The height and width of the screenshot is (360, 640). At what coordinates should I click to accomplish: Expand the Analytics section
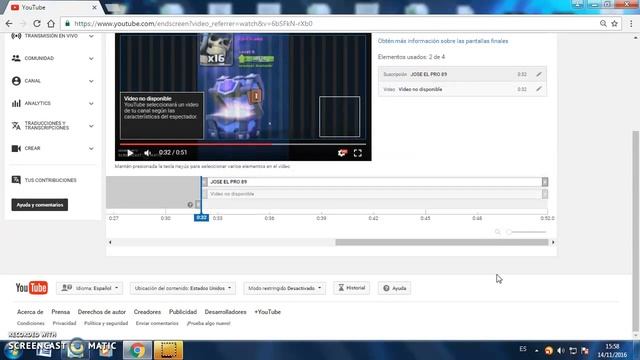click(x=91, y=103)
